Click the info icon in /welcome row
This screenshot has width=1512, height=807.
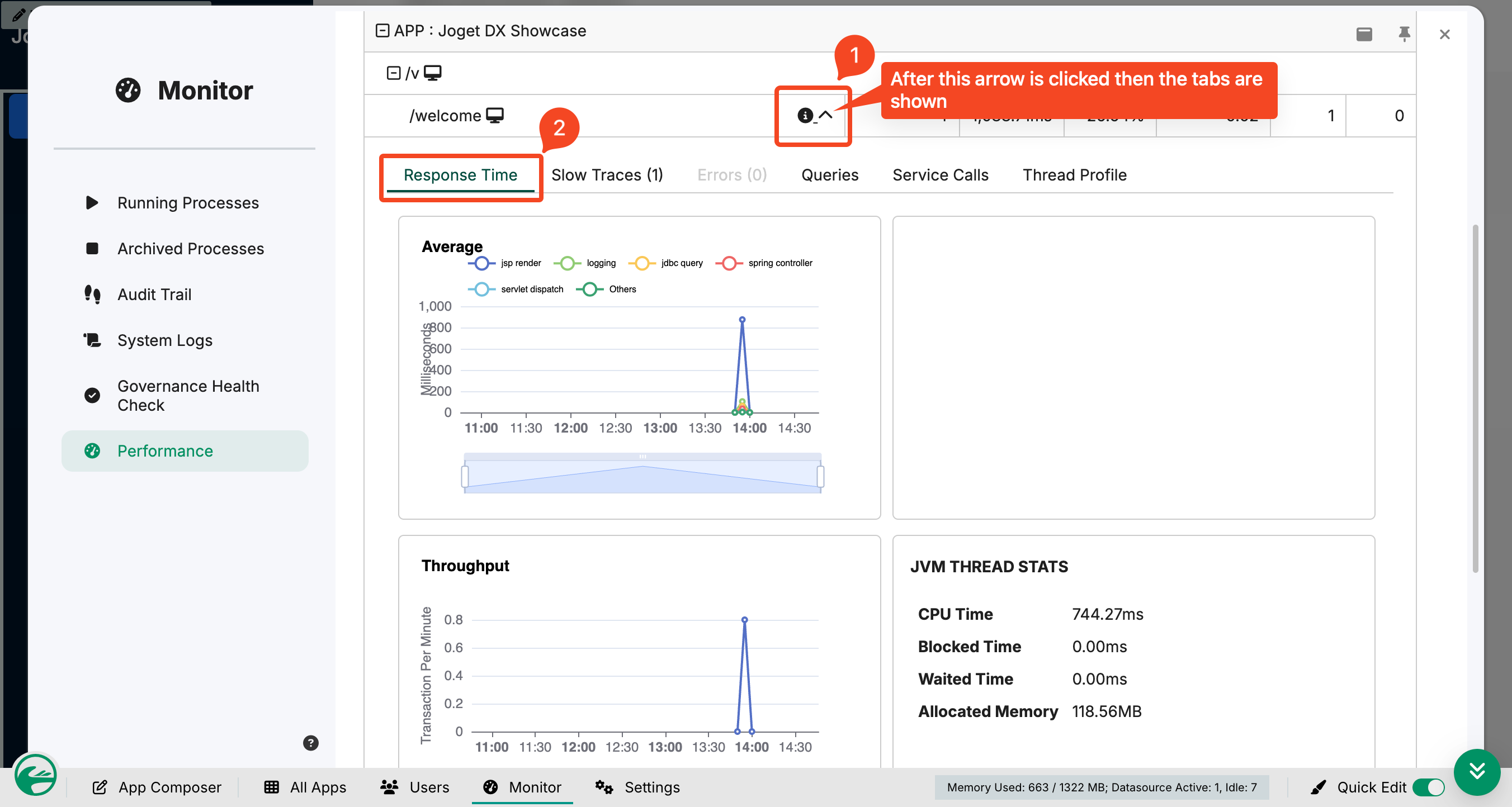805,116
